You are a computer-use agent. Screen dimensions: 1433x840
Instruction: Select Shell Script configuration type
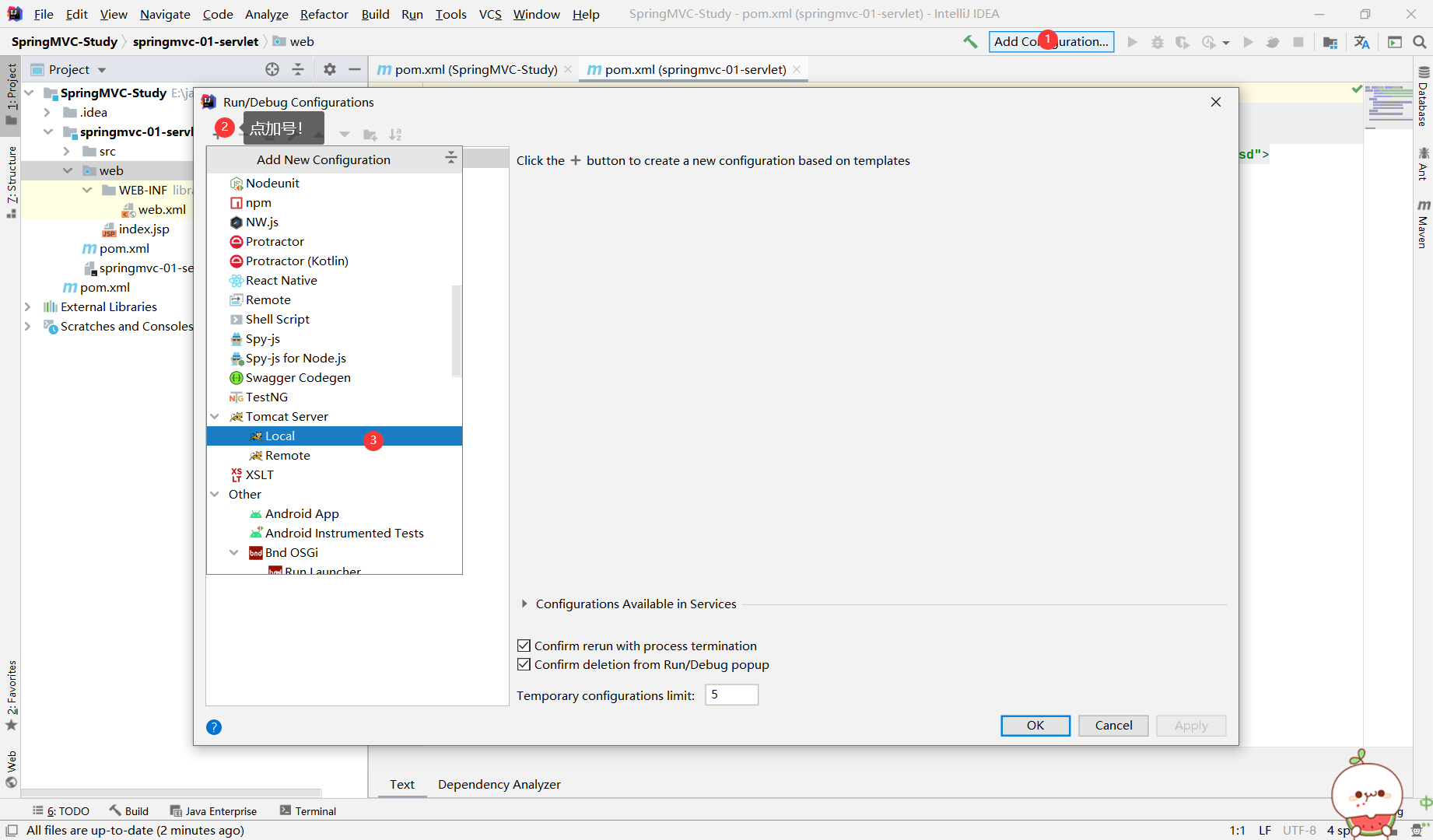click(x=335, y=319)
